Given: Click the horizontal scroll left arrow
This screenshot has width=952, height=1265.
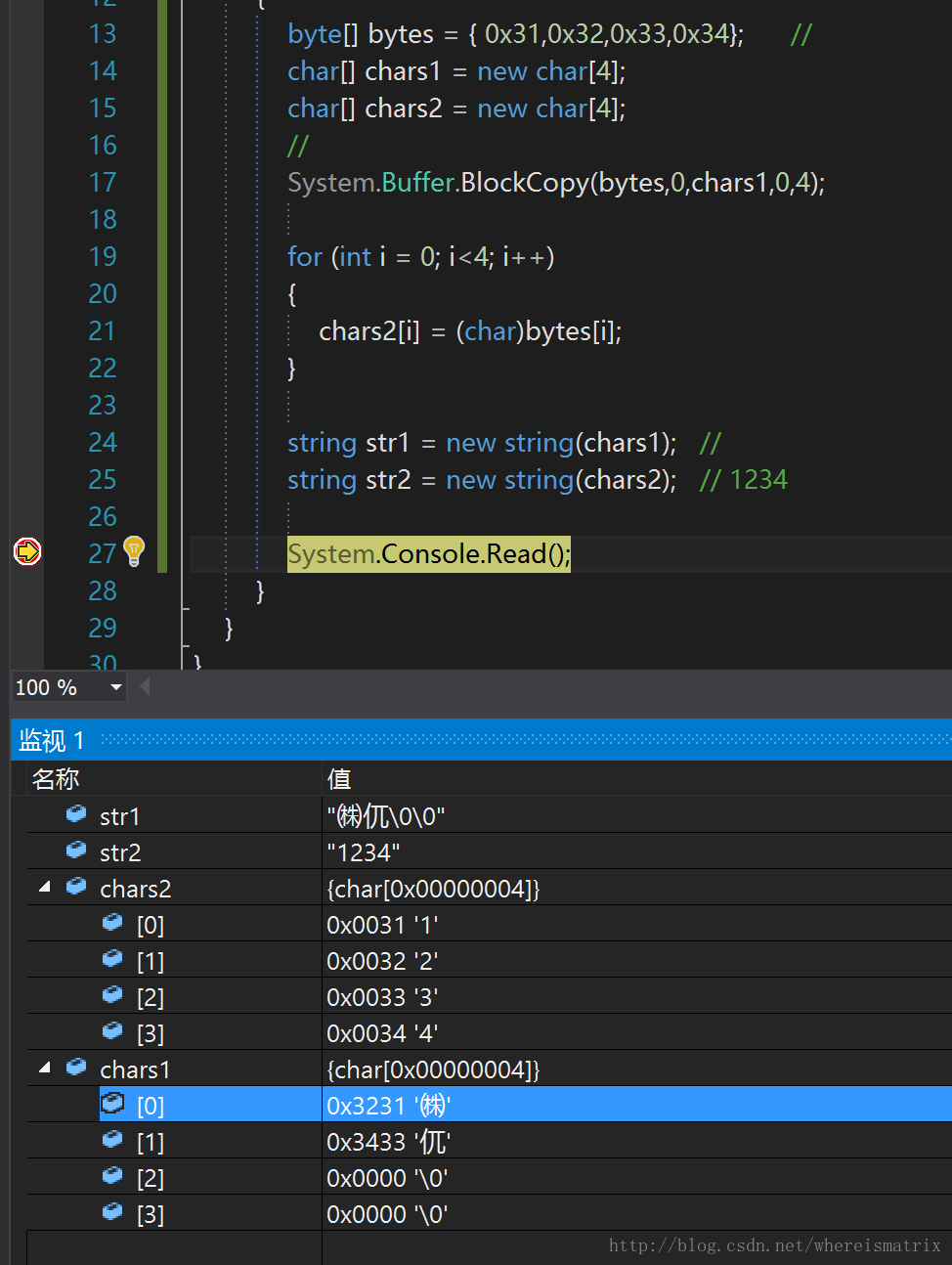Looking at the screenshot, I should point(145,687).
